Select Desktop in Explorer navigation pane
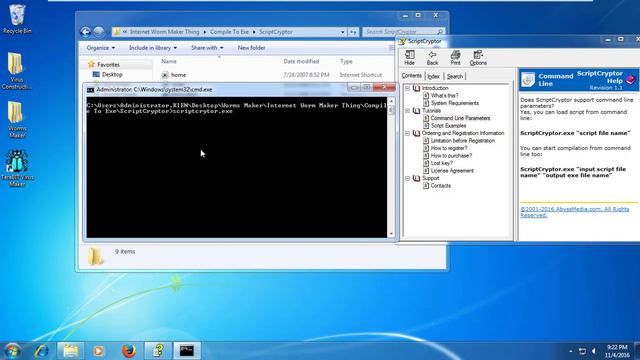Viewport: 640px width, 360px height. pyautogui.click(x=112, y=74)
